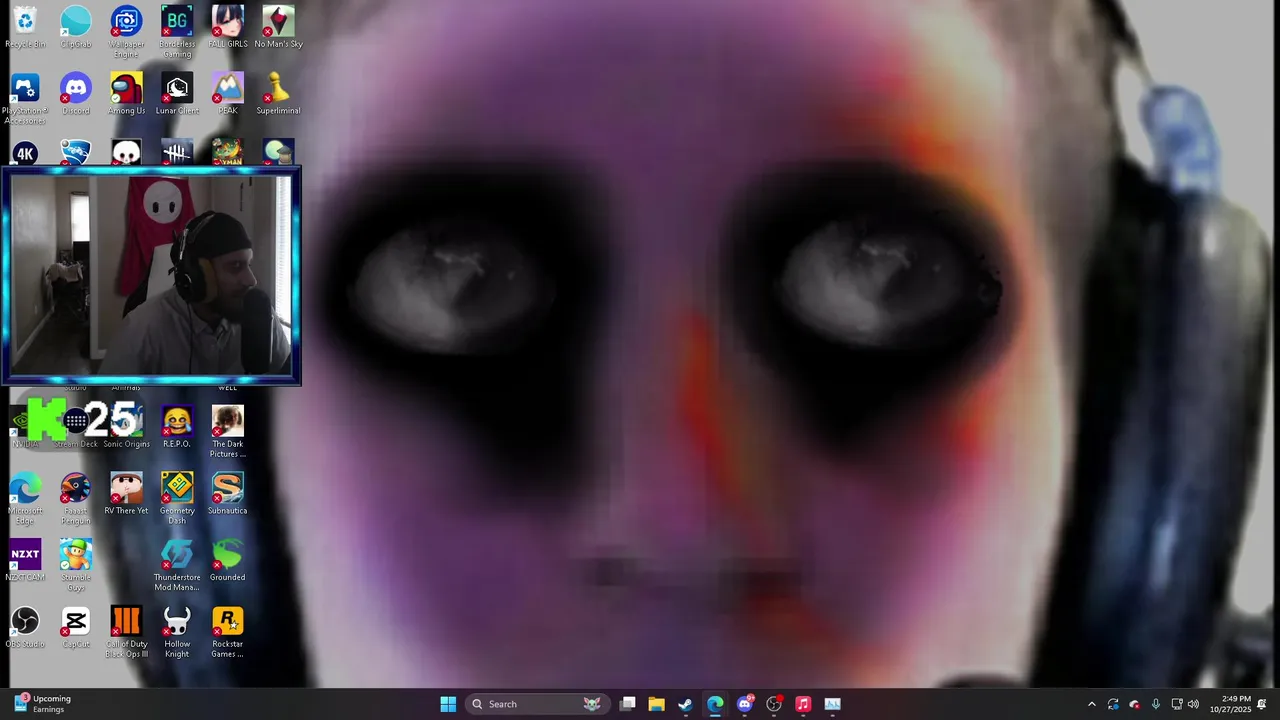
Task: Select the Rayman game icon
Action: click(228, 153)
